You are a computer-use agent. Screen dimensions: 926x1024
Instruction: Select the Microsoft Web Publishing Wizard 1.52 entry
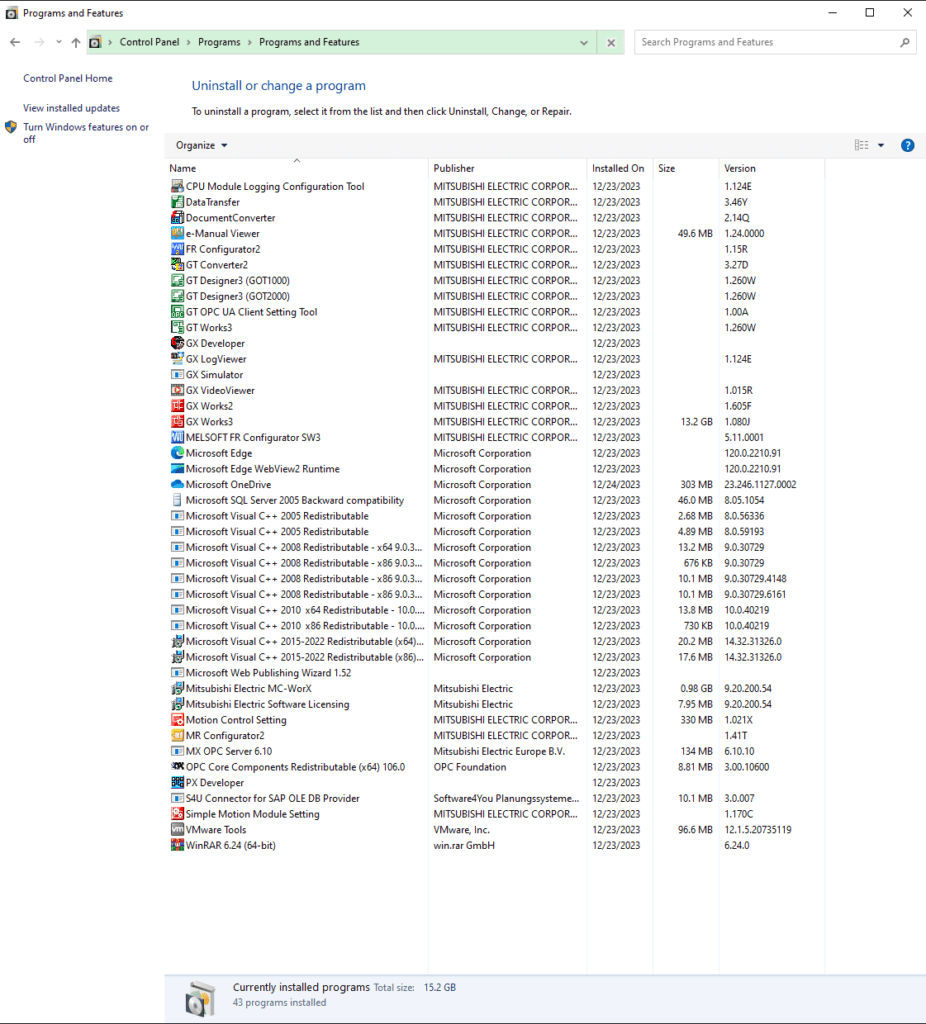click(x=494, y=673)
